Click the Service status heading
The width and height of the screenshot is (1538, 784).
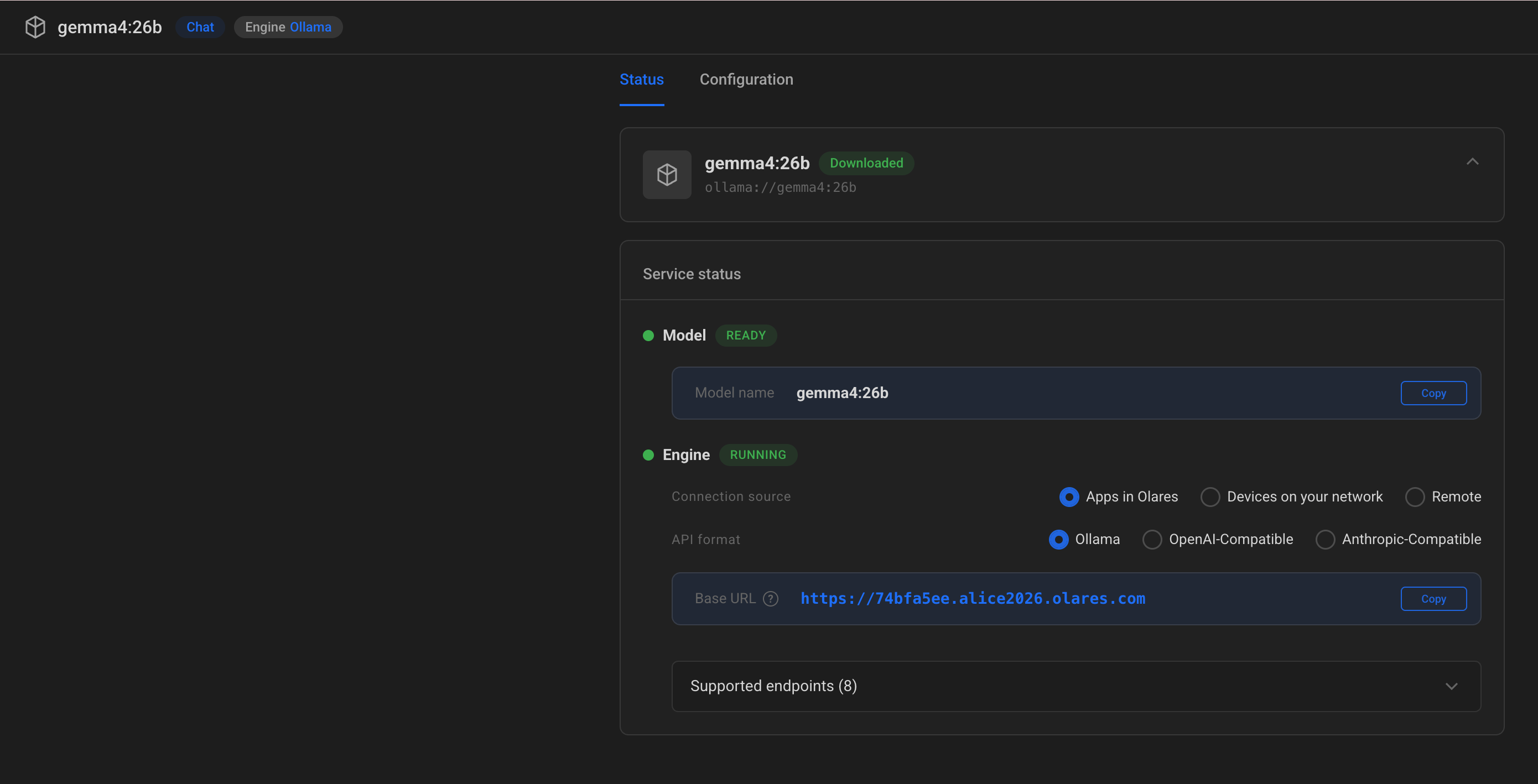pos(692,274)
